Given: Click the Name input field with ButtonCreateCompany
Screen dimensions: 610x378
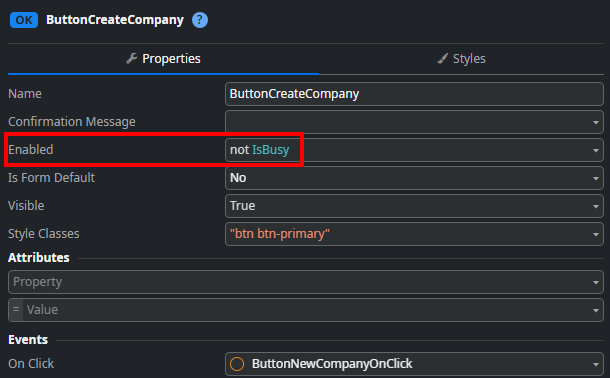Looking at the screenshot, I should pos(414,94).
